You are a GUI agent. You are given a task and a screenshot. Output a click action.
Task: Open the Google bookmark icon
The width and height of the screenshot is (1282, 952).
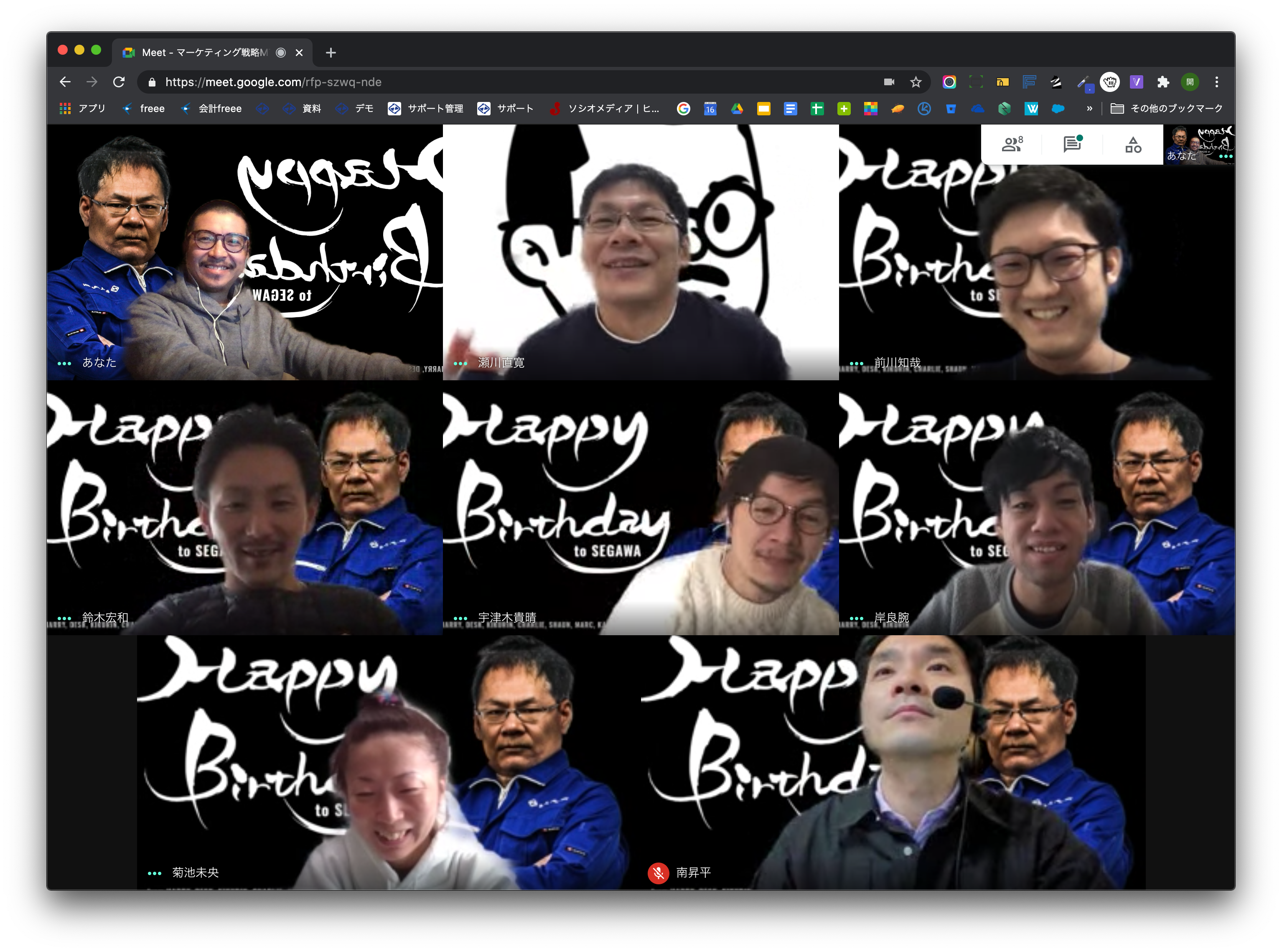pyautogui.click(x=683, y=108)
